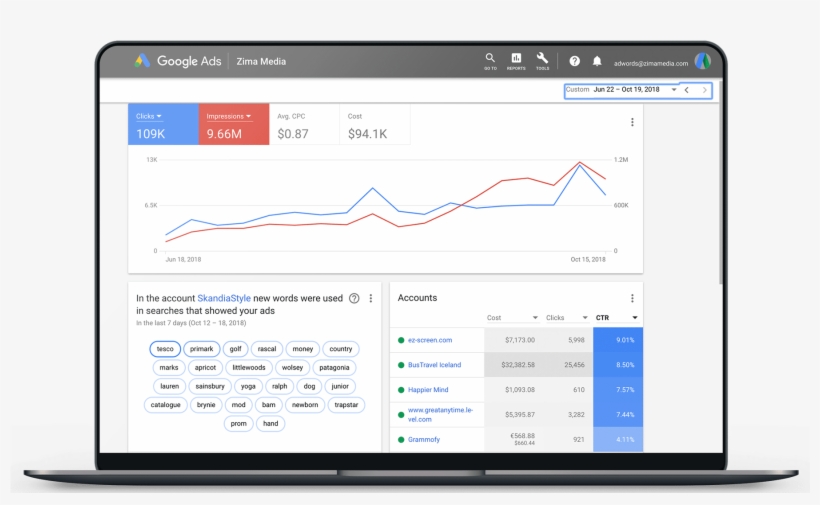820x505 pixels.
Task: Open chart card three-dot menu
Action: [x=632, y=122]
